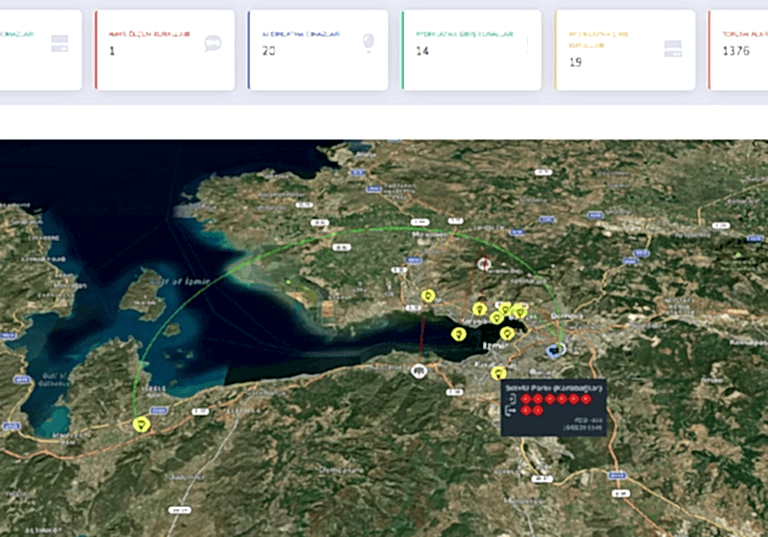Open the card showing the total 1376
768x537 pixels.
[738, 50]
